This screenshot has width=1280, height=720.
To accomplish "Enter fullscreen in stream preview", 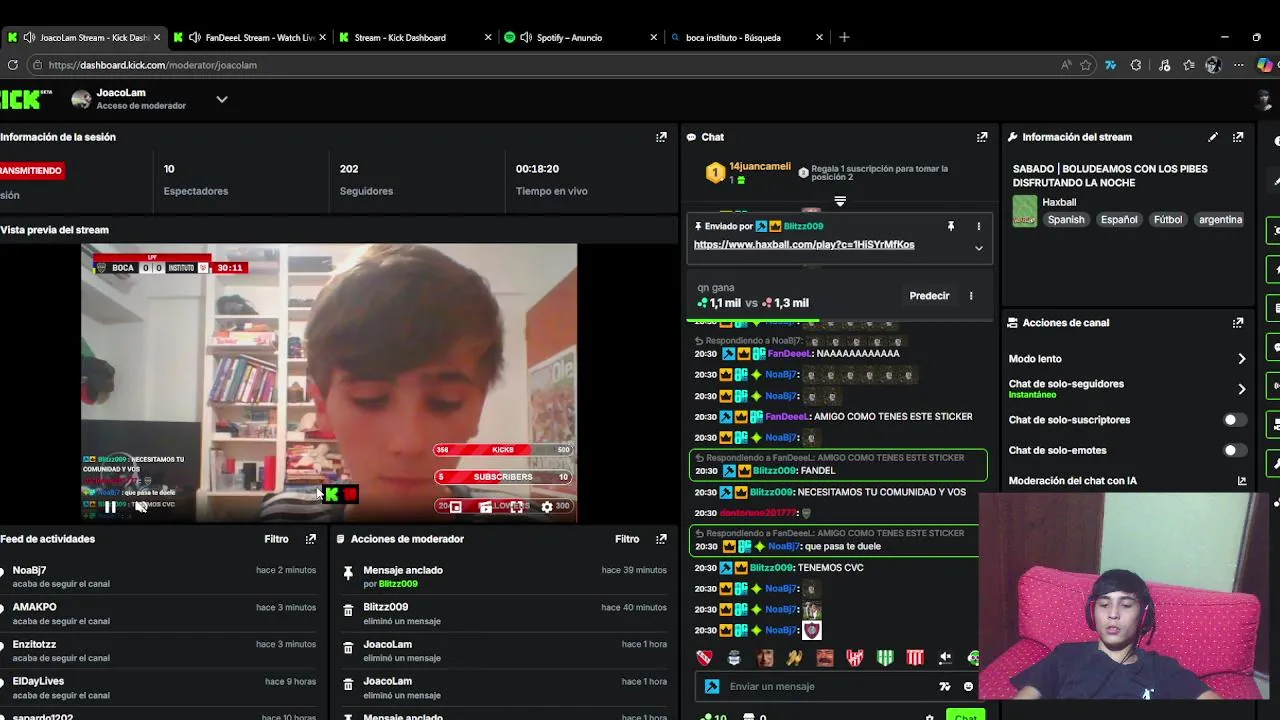I will click(516, 507).
